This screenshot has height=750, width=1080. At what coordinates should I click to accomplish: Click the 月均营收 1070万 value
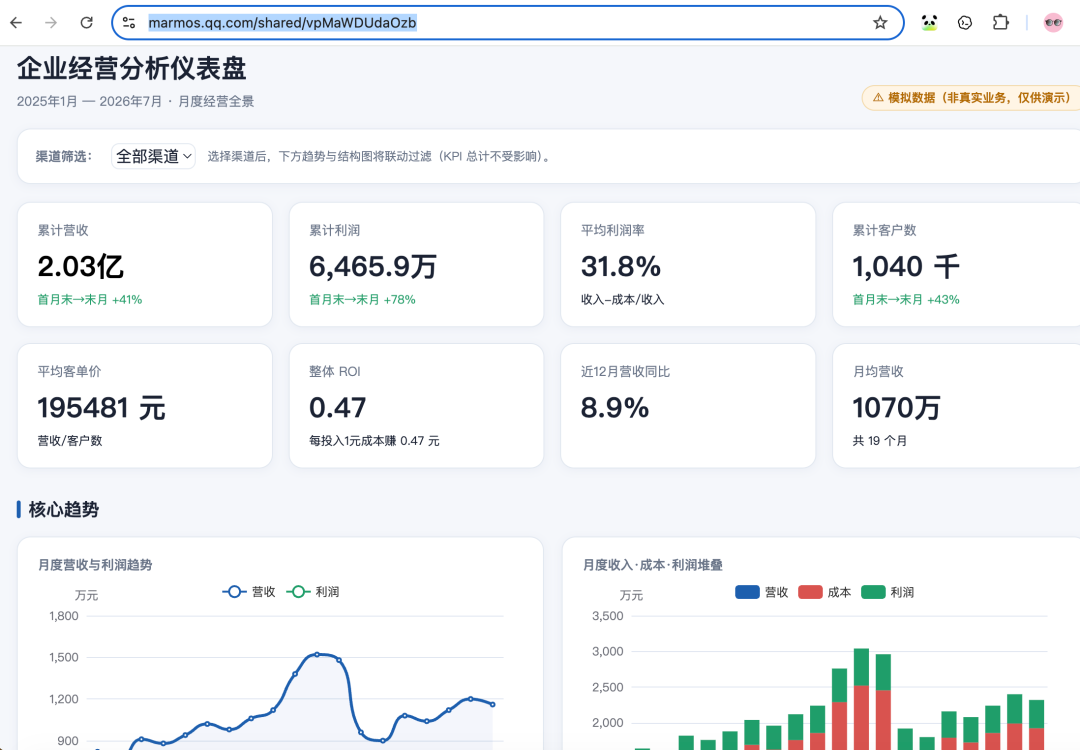pos(896,408)
